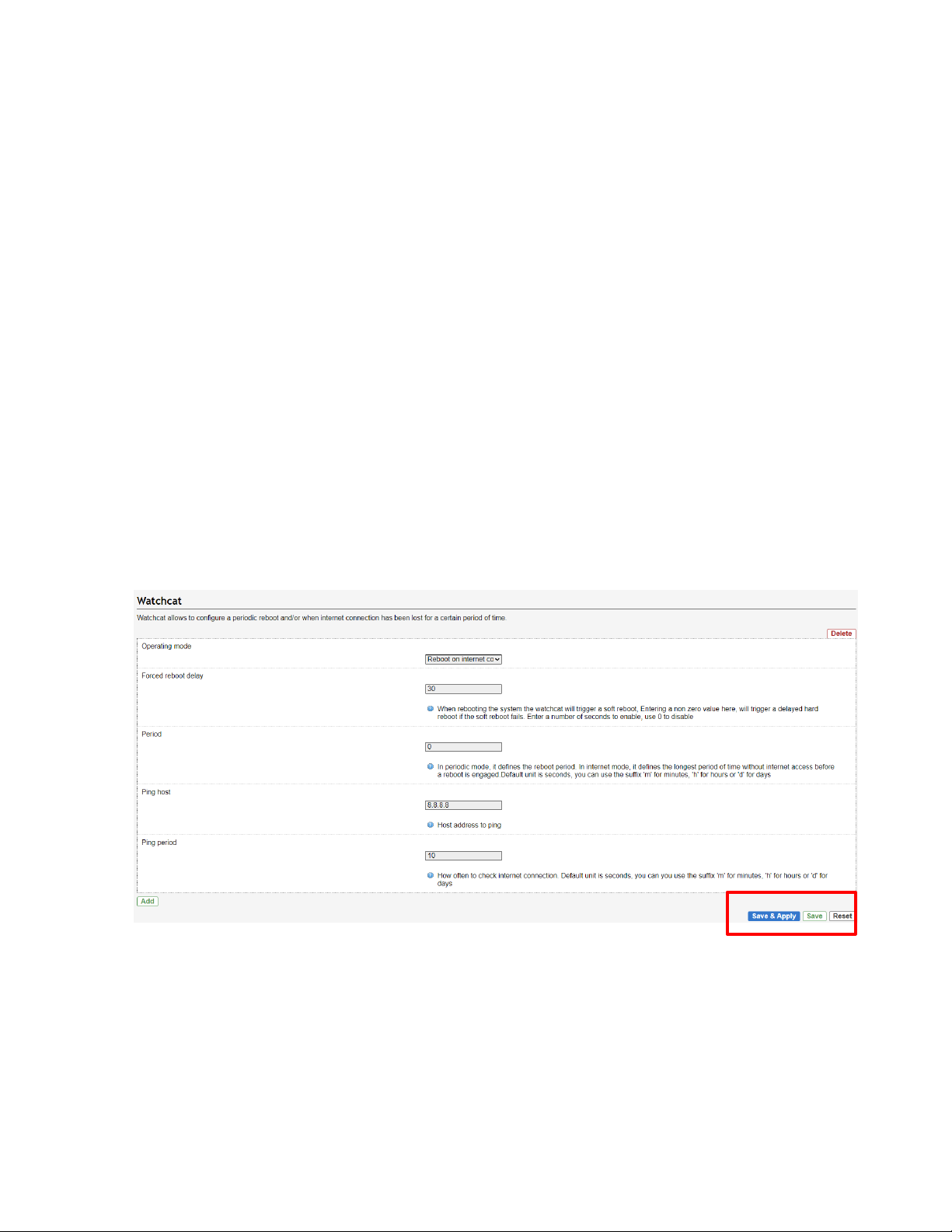Click the Watchcat page heading
The image size is (952, 1232).
[159, 601]
